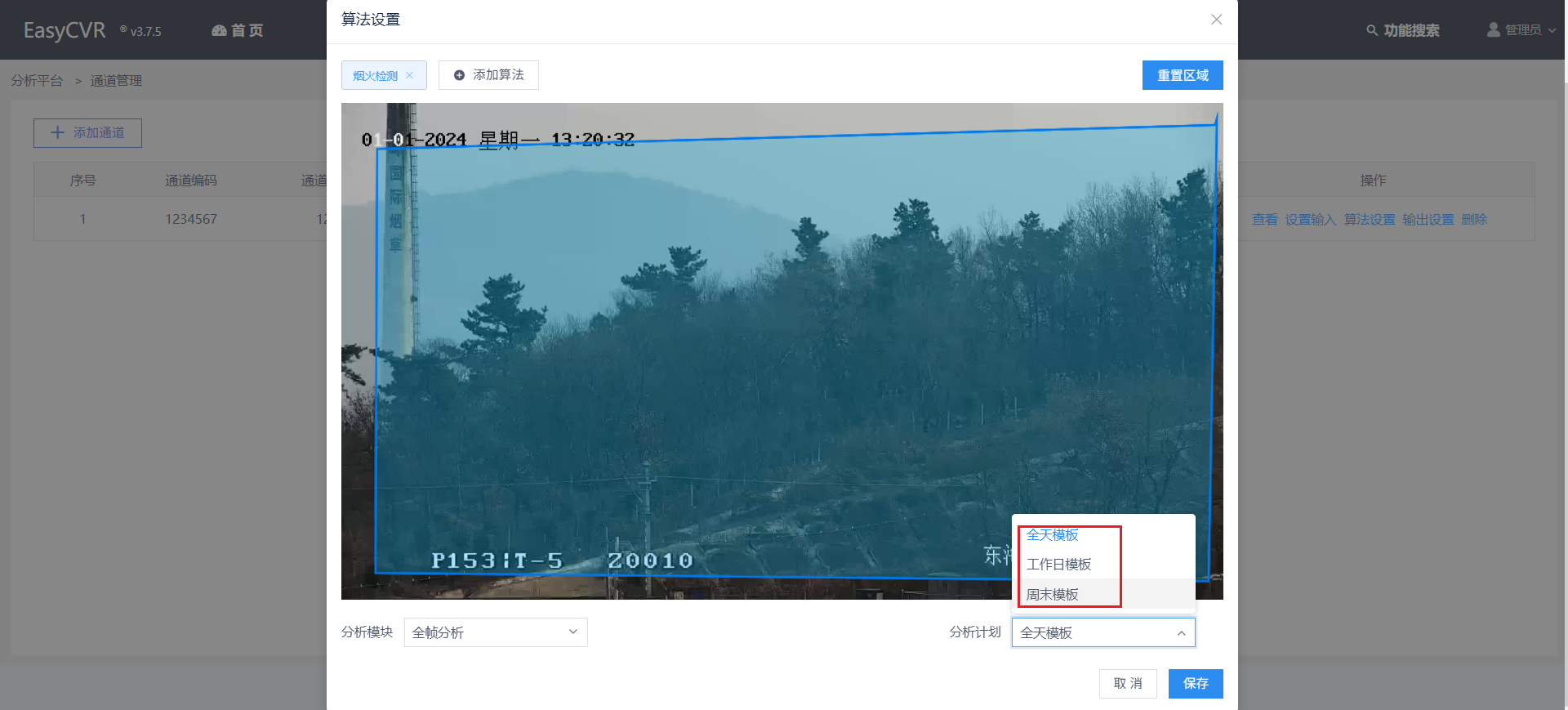Click the 首页 dashboard icon
Screen dimensions: 1568x710
point(219,30)
